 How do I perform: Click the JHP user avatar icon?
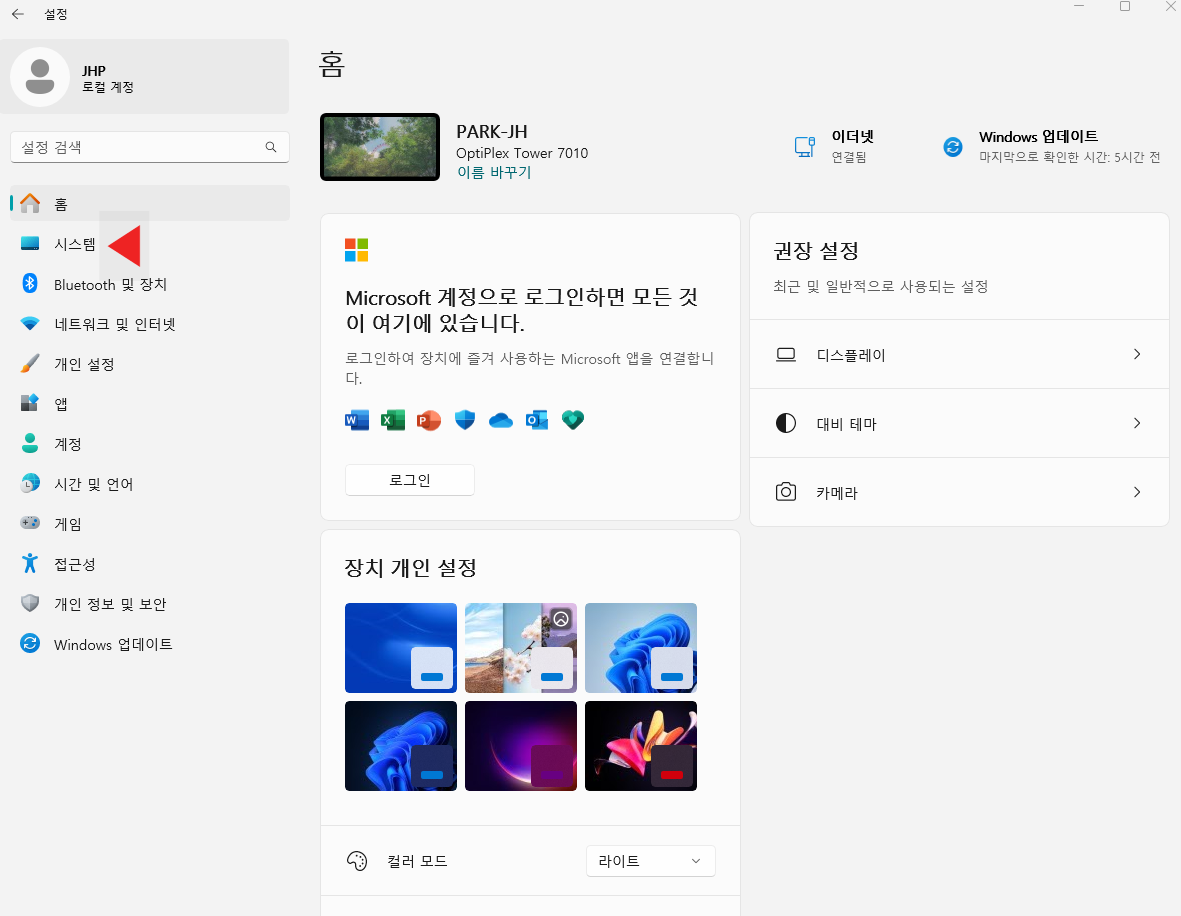pos(40,77)
